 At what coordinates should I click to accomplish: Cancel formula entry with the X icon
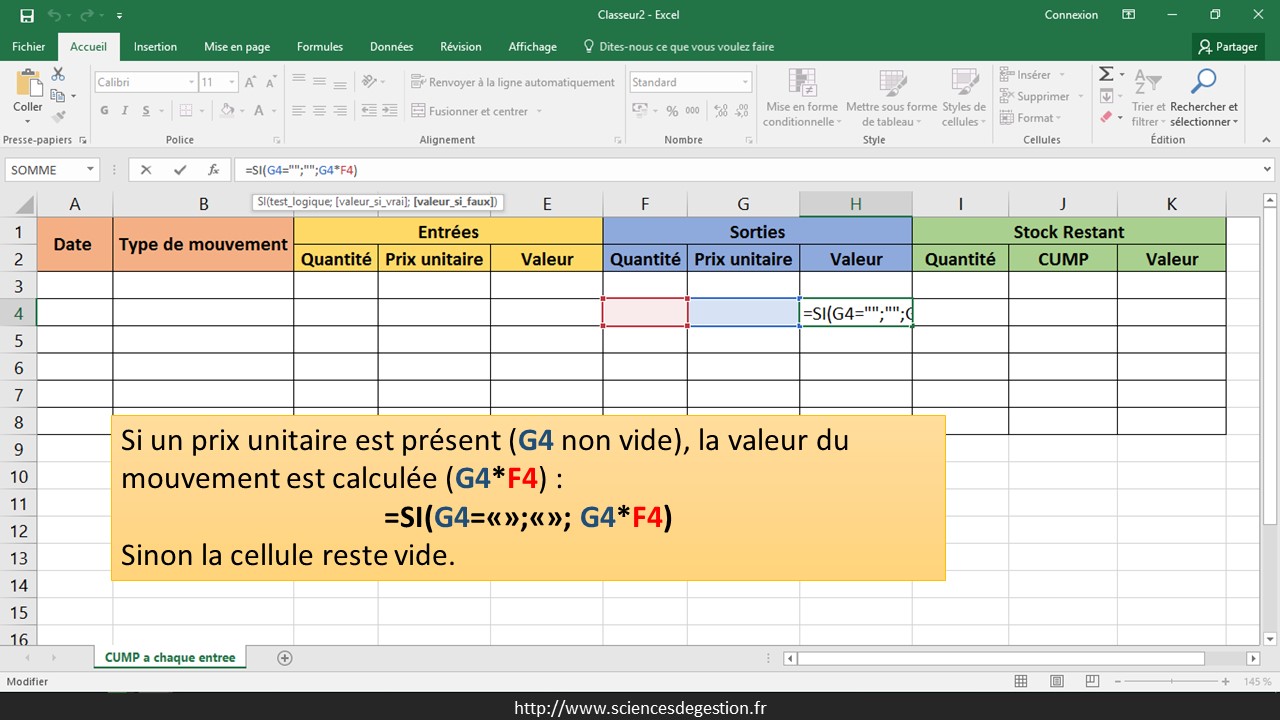click(146, 170)
